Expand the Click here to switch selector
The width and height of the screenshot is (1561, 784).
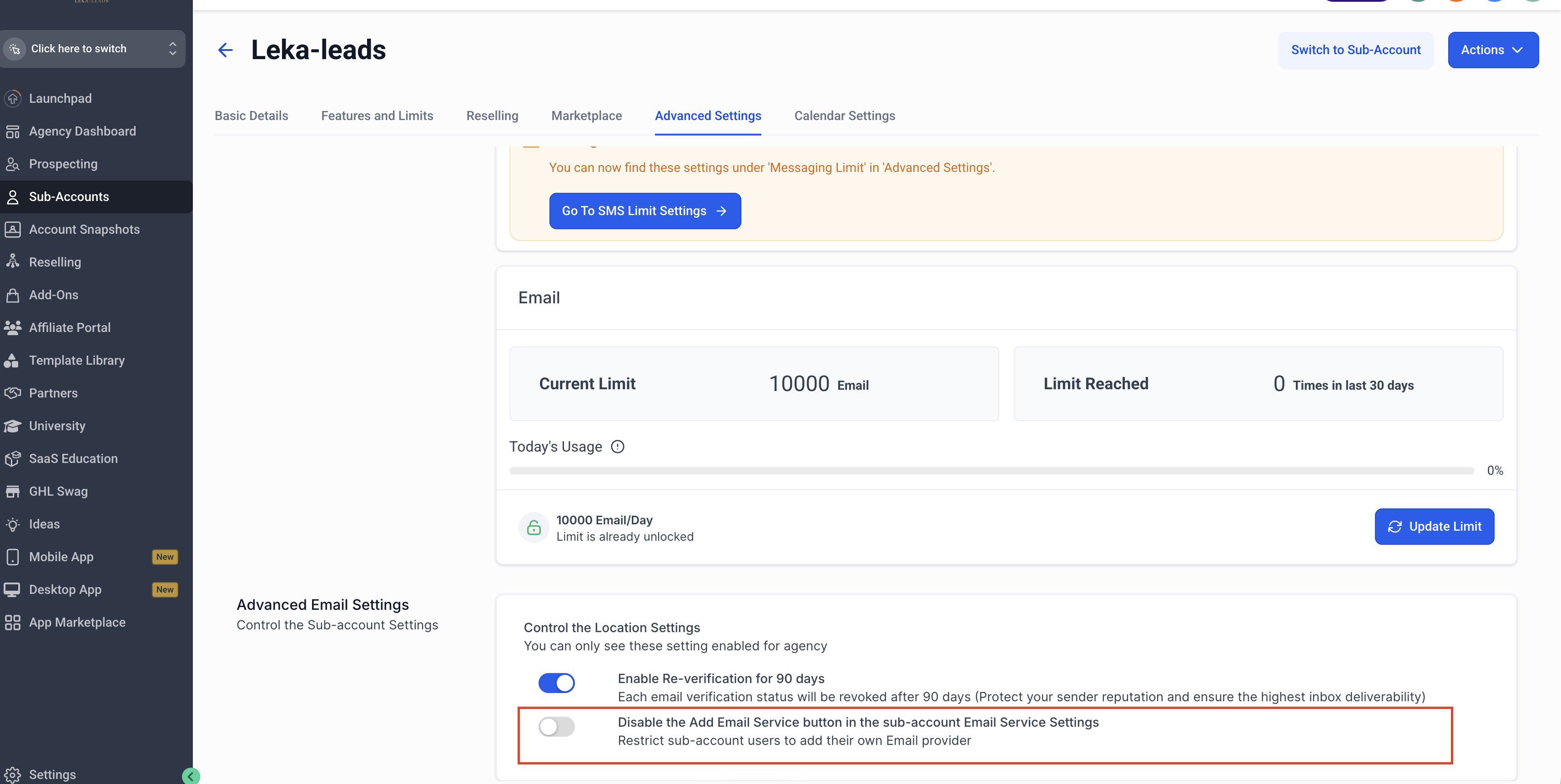pos(93,49)
